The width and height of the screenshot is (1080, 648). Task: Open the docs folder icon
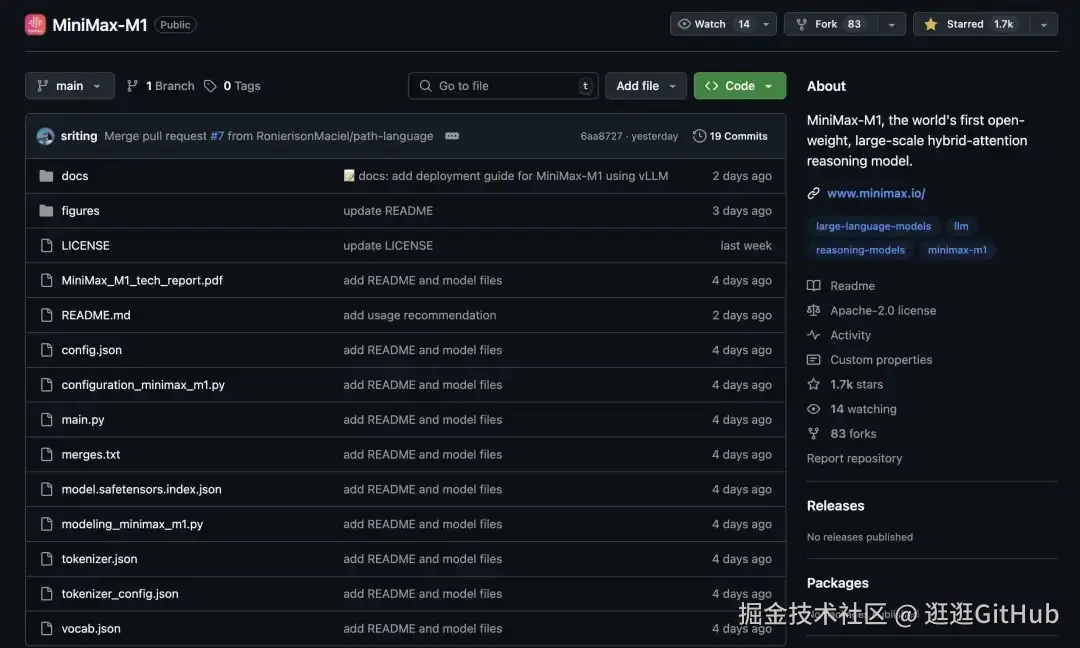pyautogui.click(x=46, y=176)
